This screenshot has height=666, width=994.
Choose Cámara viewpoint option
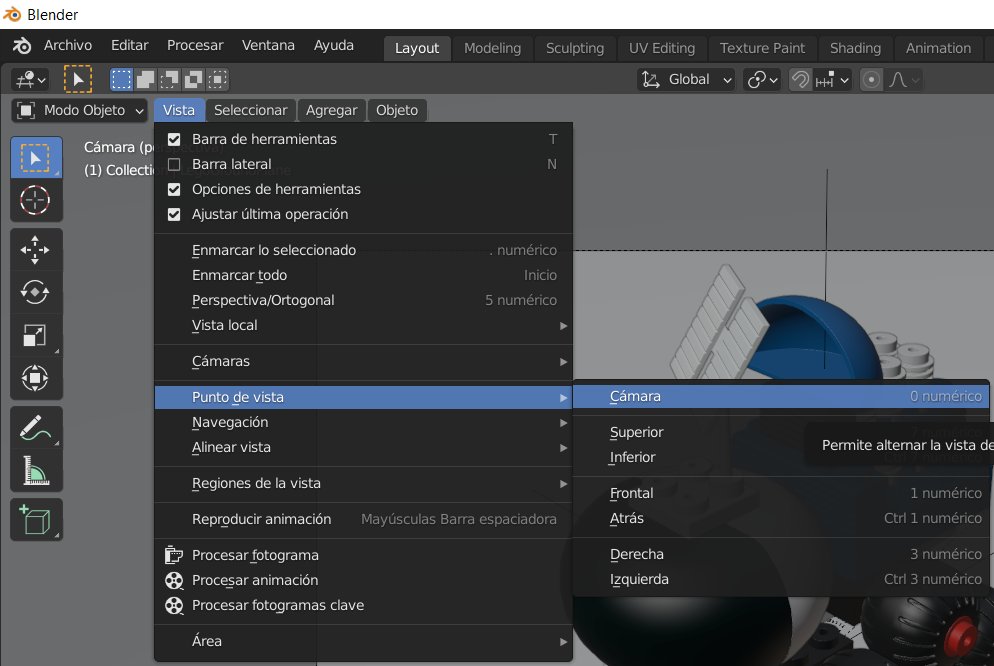(x=781, y=397)
